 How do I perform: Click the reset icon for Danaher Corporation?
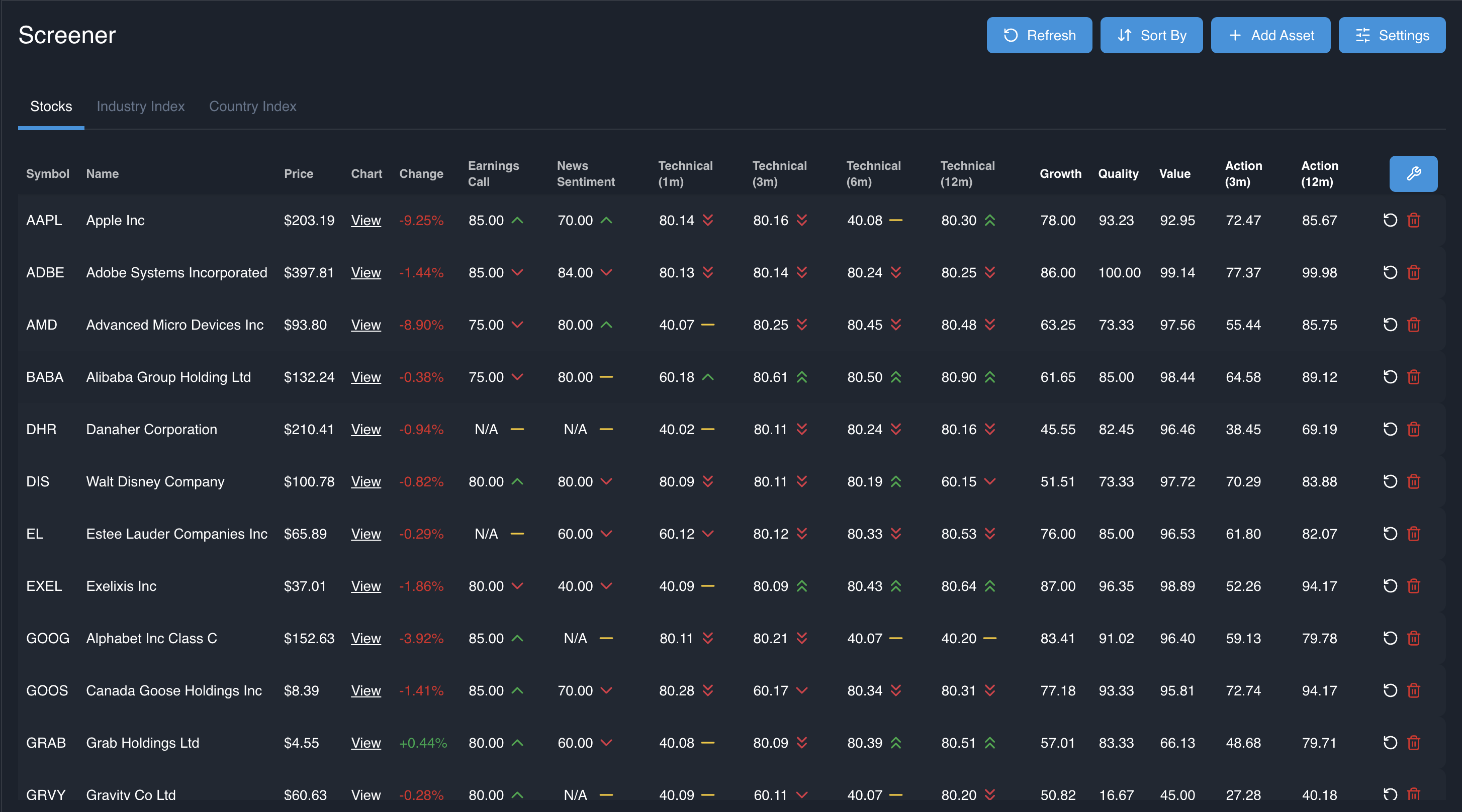[1390, 429]
